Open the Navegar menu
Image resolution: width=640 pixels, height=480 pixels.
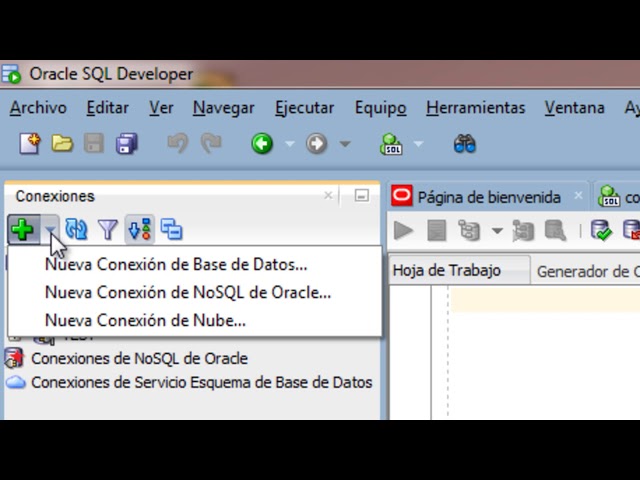click(x=224, y=108)
